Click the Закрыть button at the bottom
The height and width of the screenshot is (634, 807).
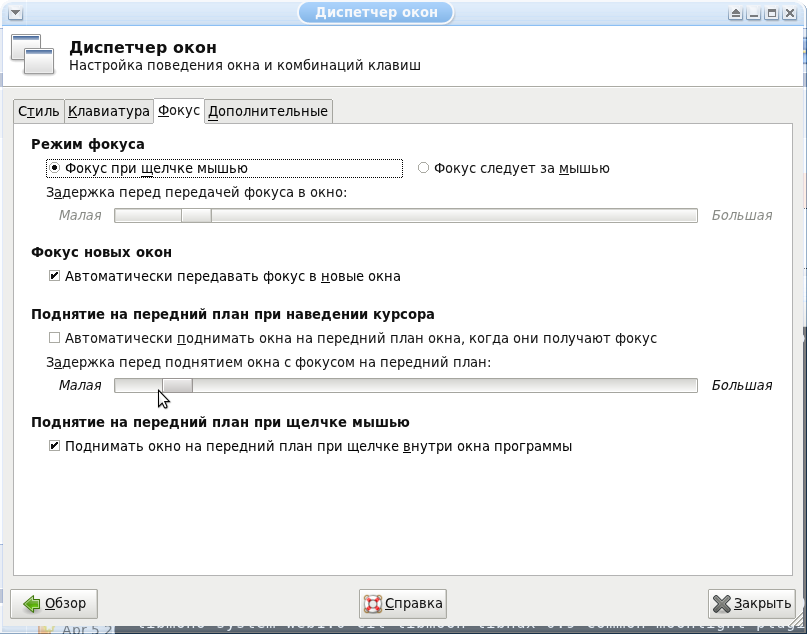pyautogui.click(x=752, y=603)
